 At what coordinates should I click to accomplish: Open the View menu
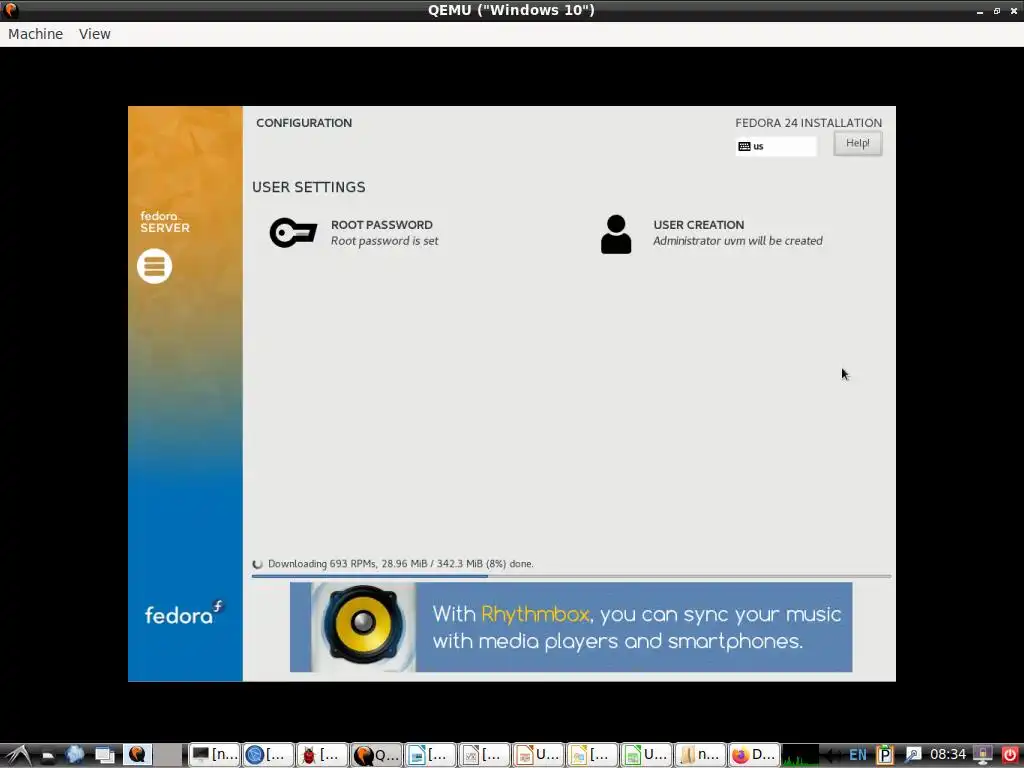point(95,34)
